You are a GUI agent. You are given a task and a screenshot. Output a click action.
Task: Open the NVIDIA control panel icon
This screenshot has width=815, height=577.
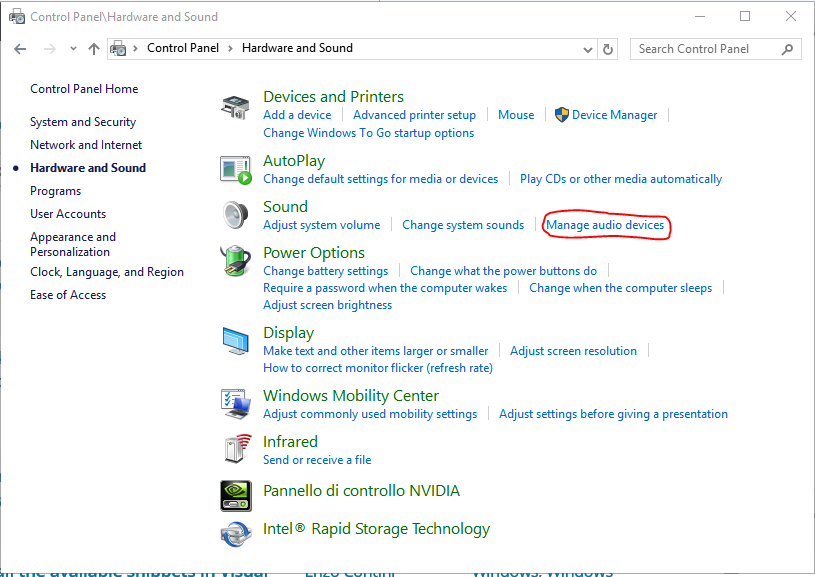[x=235, y=492]
